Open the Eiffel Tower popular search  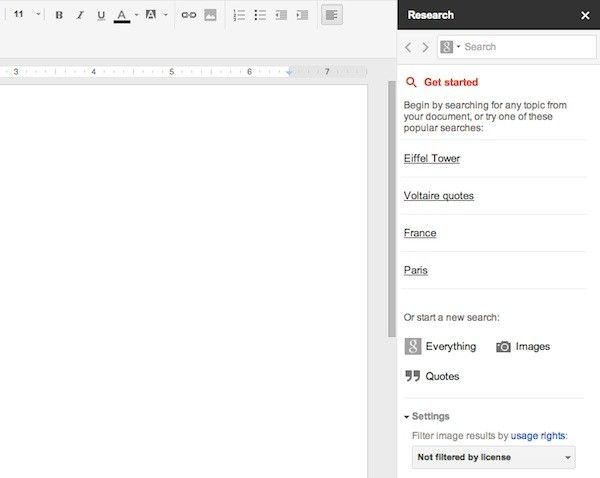(432, 158)
